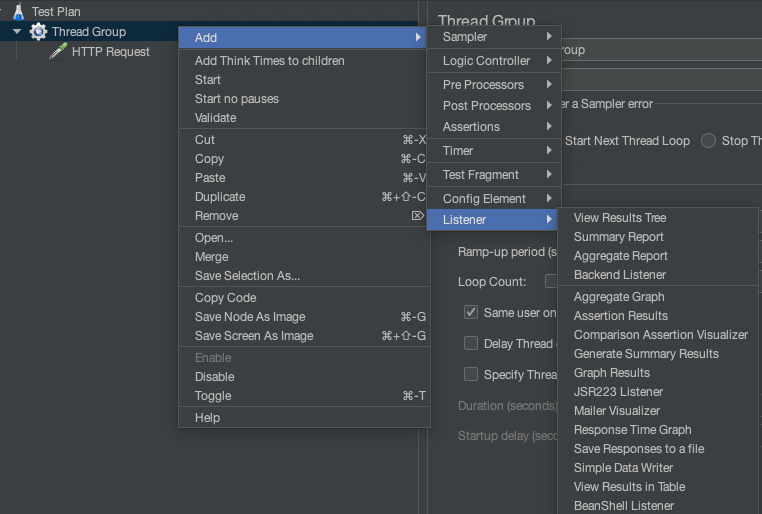Add an Aggregate Graph listener

tap(658, 297)
